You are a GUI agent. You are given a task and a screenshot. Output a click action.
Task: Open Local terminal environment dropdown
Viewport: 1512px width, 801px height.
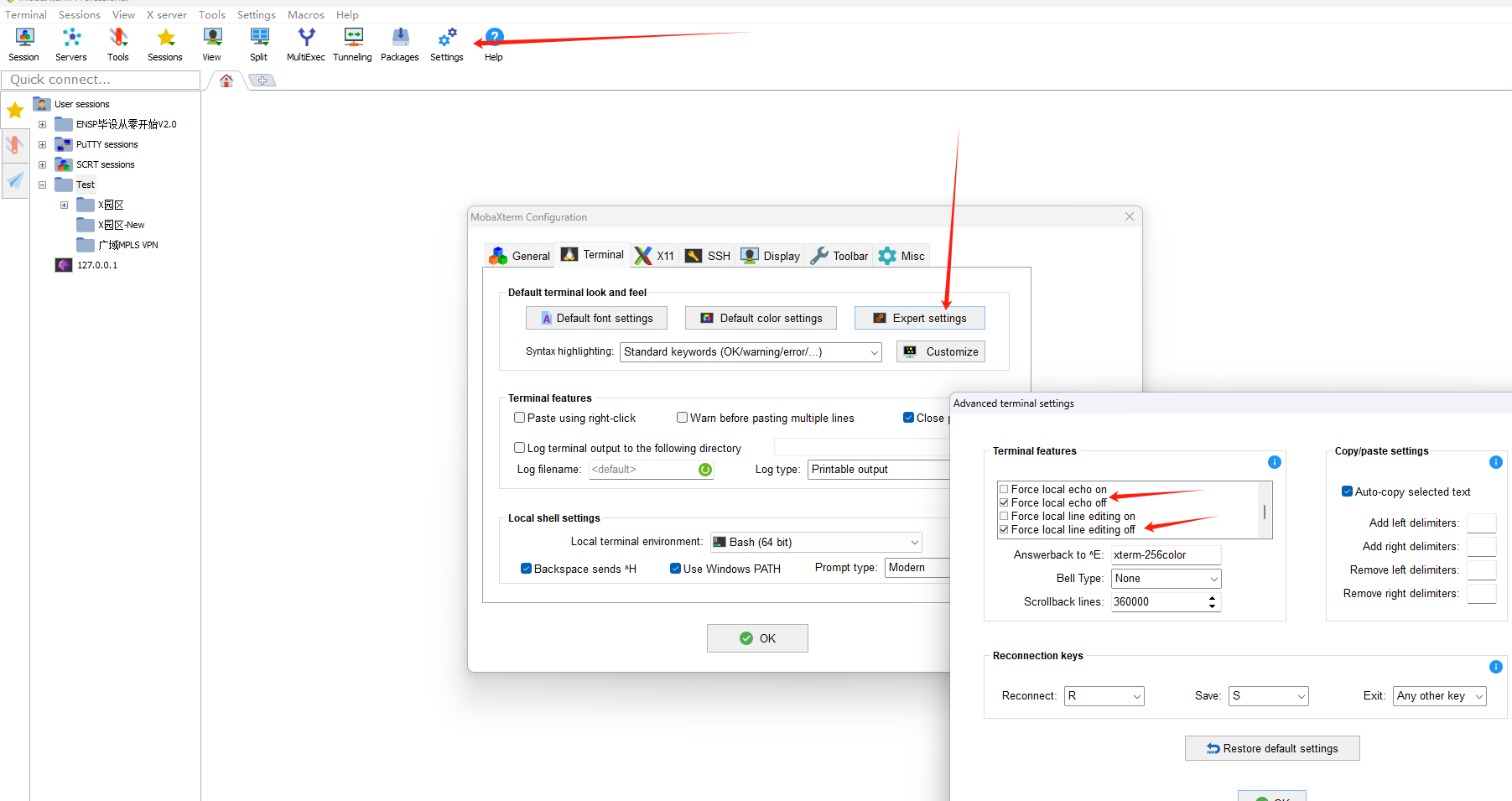(x=816, y=543)
